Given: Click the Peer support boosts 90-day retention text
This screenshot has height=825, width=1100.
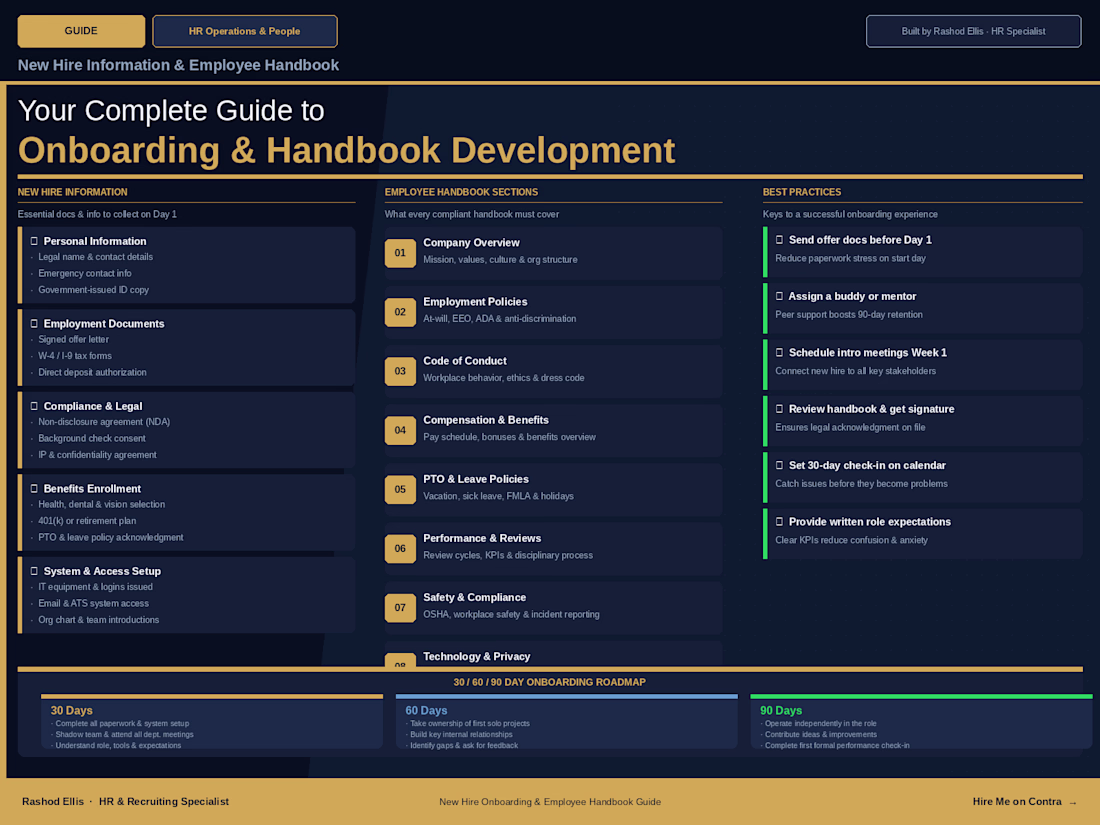Looking at the screenshot, I should pos(849,315).
